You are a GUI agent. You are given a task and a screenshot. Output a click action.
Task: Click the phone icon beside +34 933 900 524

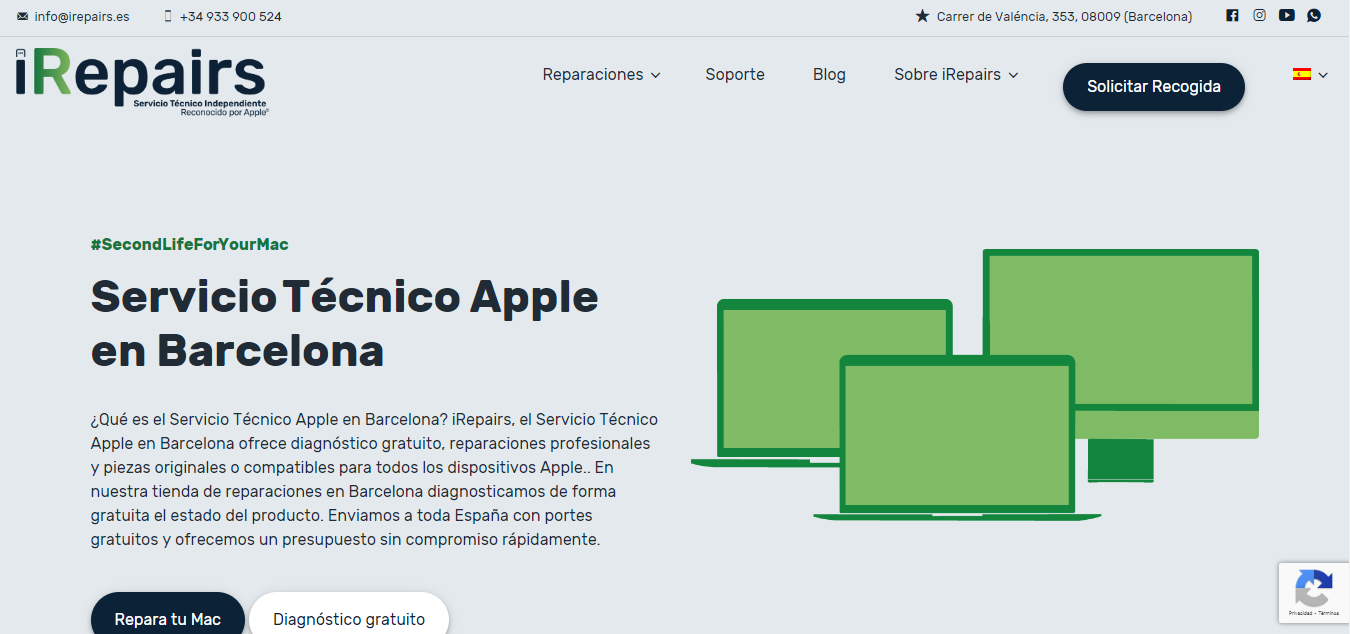(168, 16)
